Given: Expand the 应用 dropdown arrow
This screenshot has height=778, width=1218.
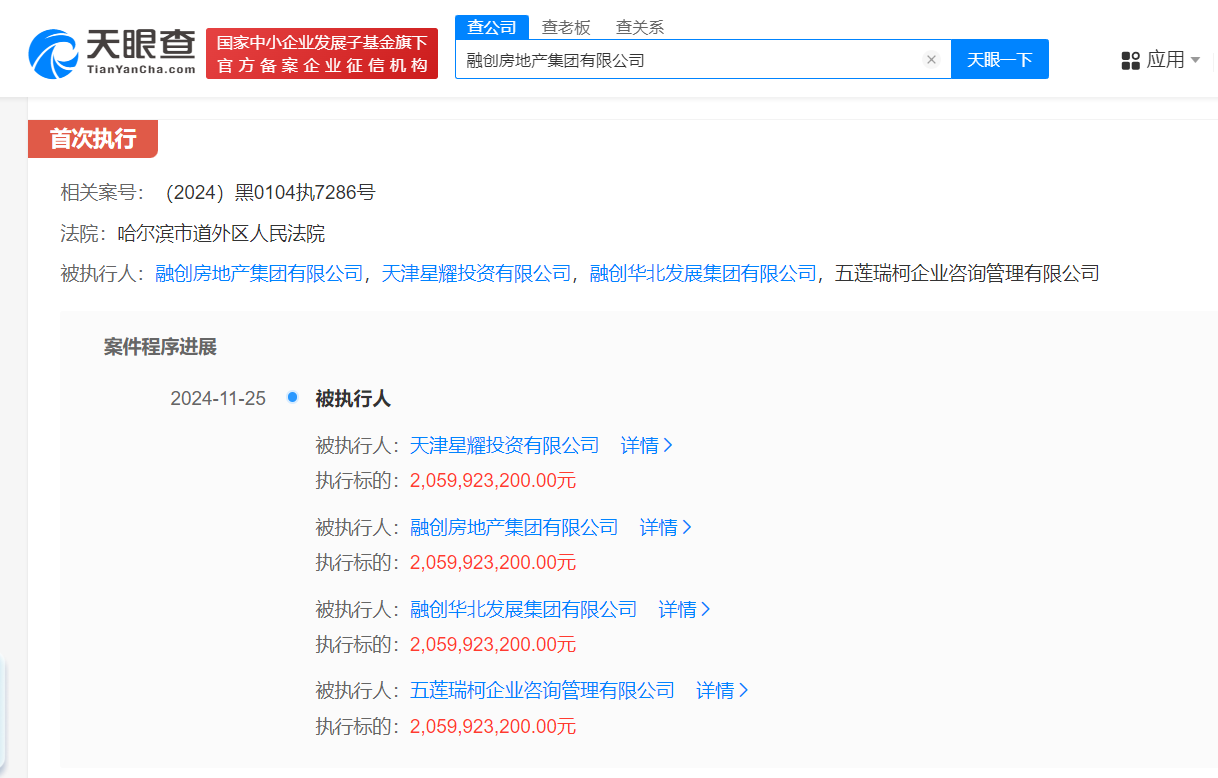Looking at the screenshot, I should 1195,60.
